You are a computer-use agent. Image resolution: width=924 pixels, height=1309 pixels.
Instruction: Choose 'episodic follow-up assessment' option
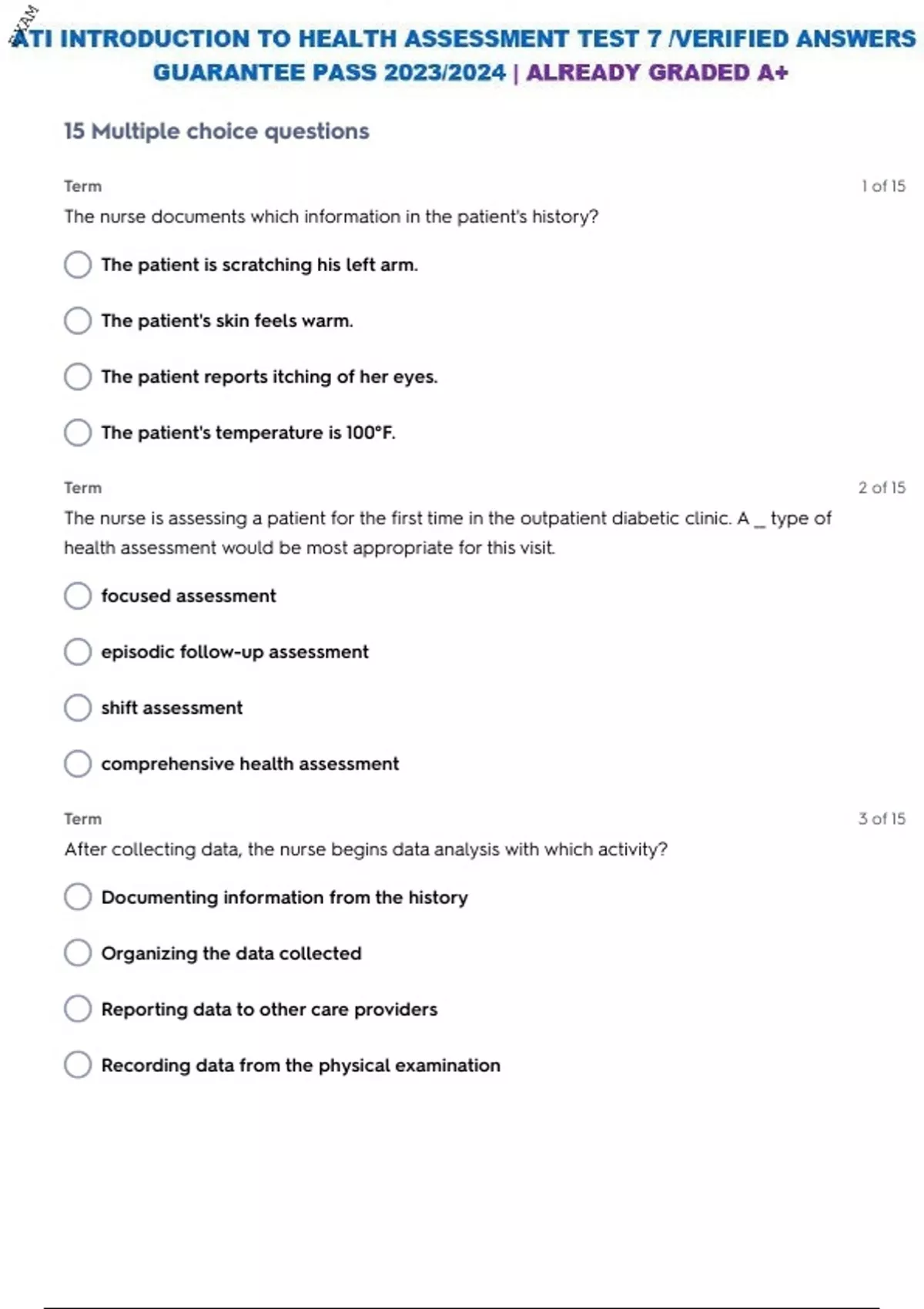coord(78,652)
